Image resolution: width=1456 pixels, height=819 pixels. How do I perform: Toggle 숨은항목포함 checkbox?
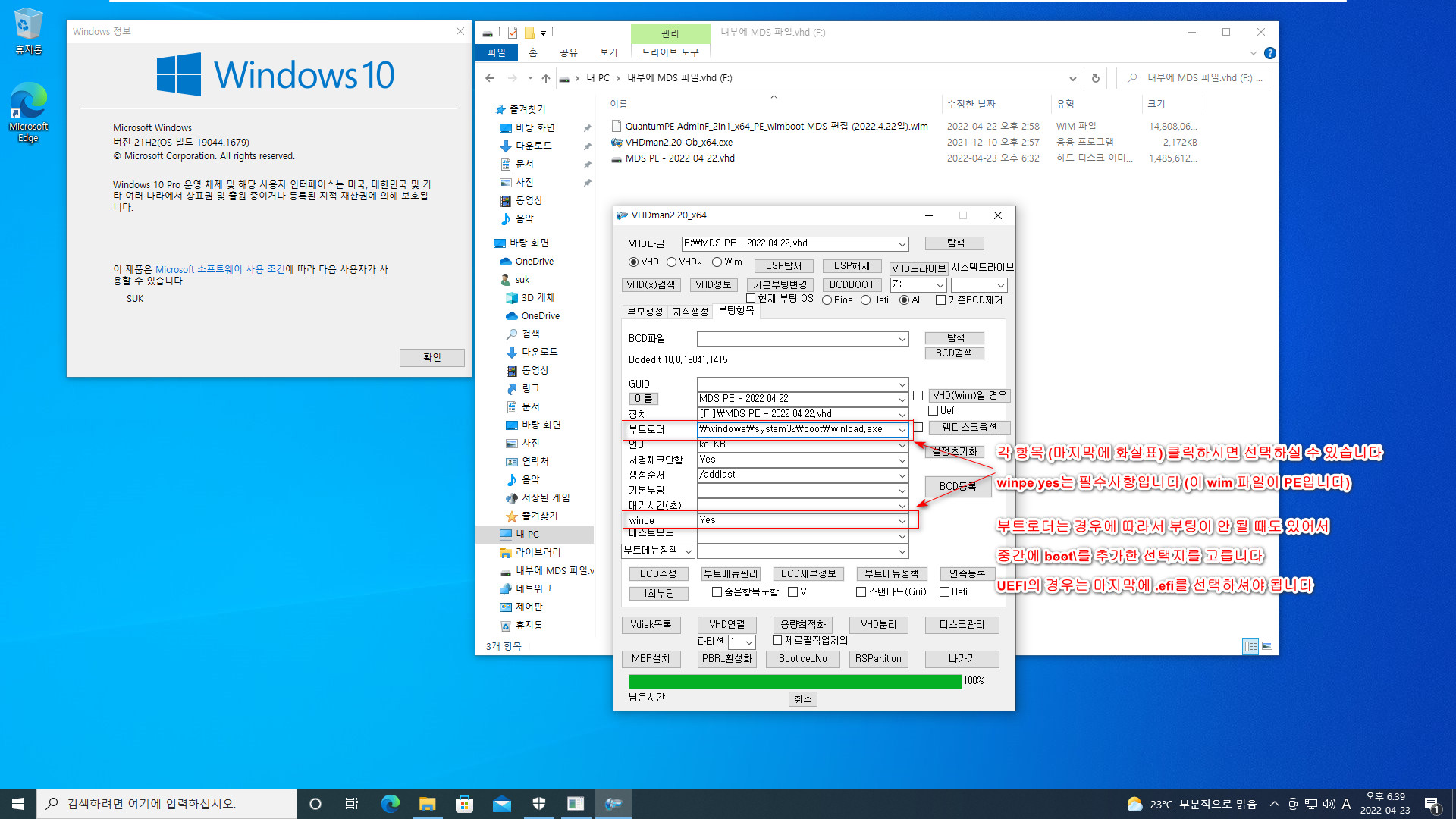tap(717, 592)
